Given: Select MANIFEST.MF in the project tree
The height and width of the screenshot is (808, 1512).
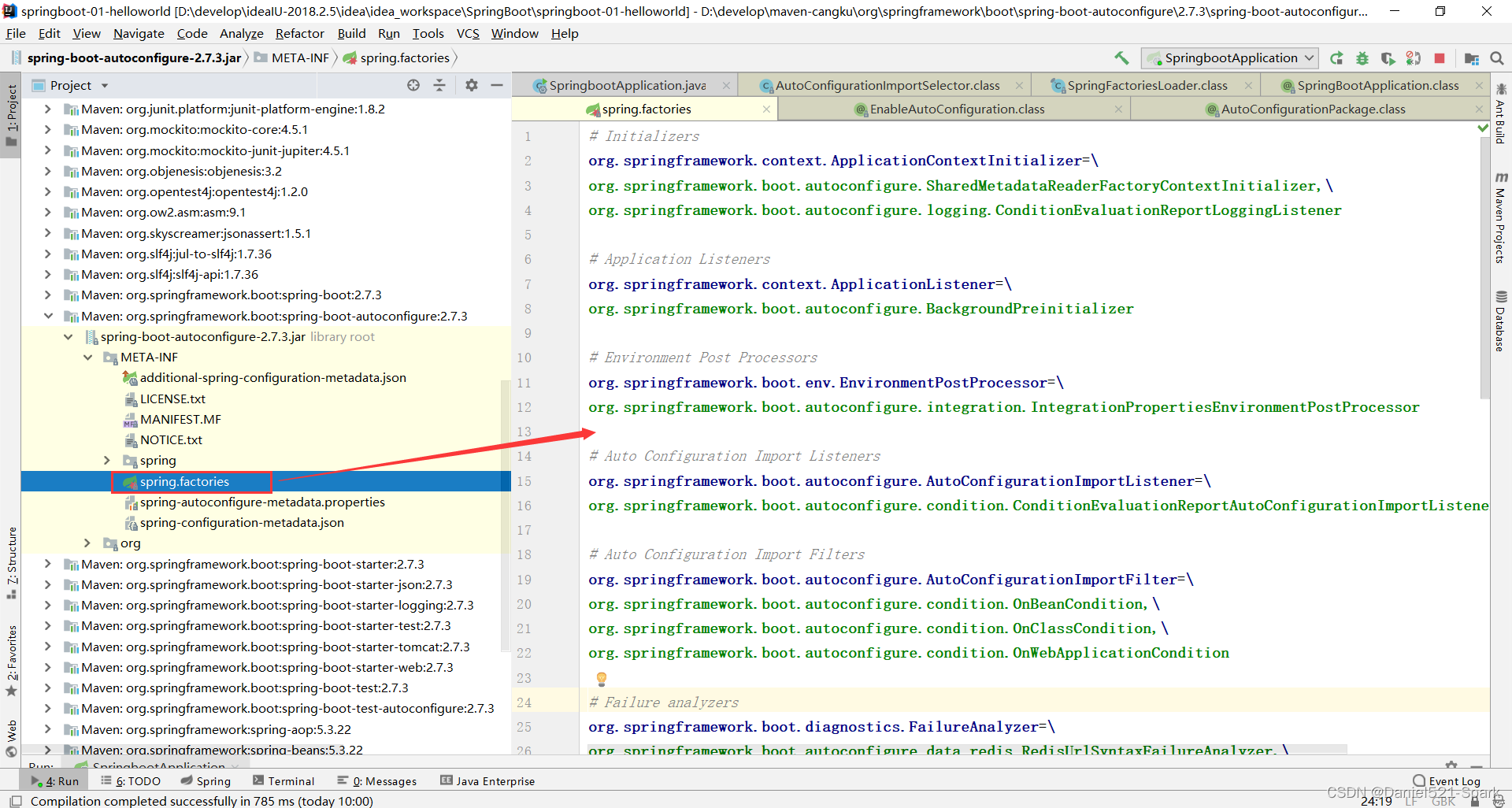Looking at the screenshot, I should (x=180, y=420).
